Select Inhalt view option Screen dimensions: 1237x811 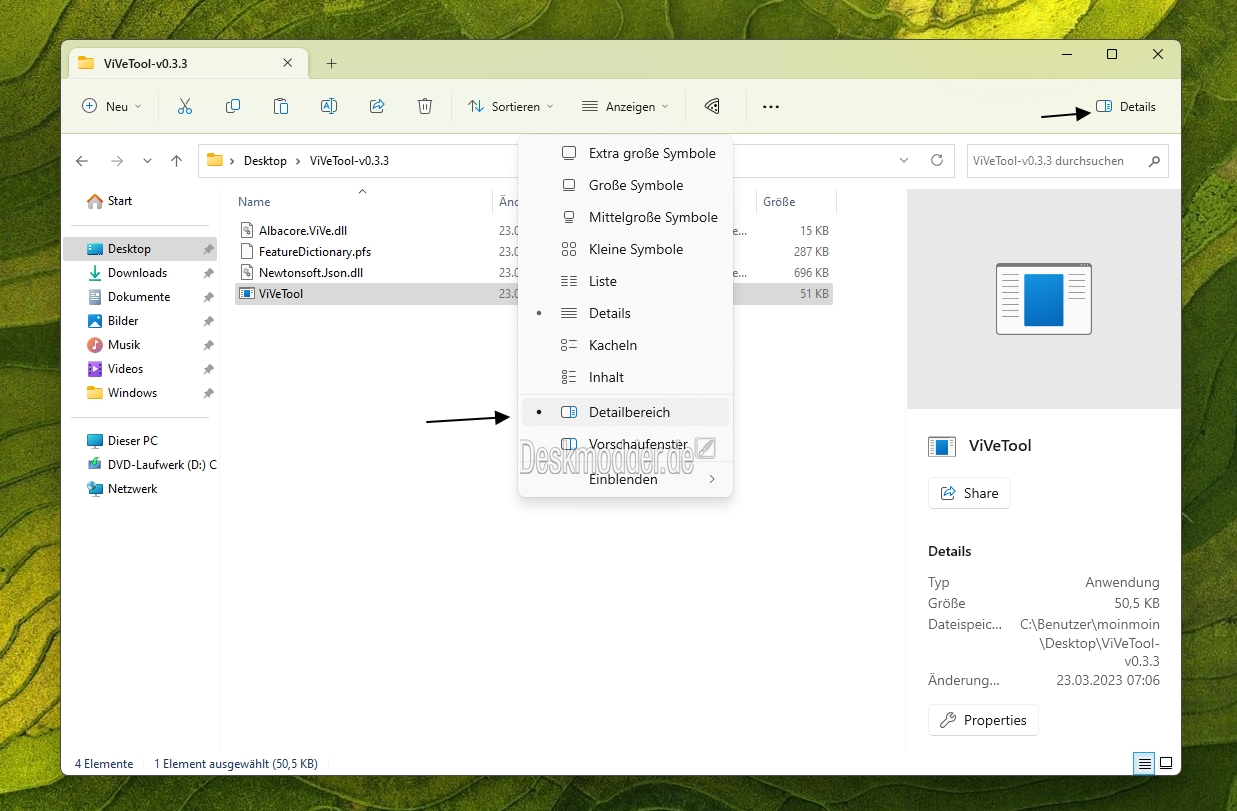tap(625, 377)
